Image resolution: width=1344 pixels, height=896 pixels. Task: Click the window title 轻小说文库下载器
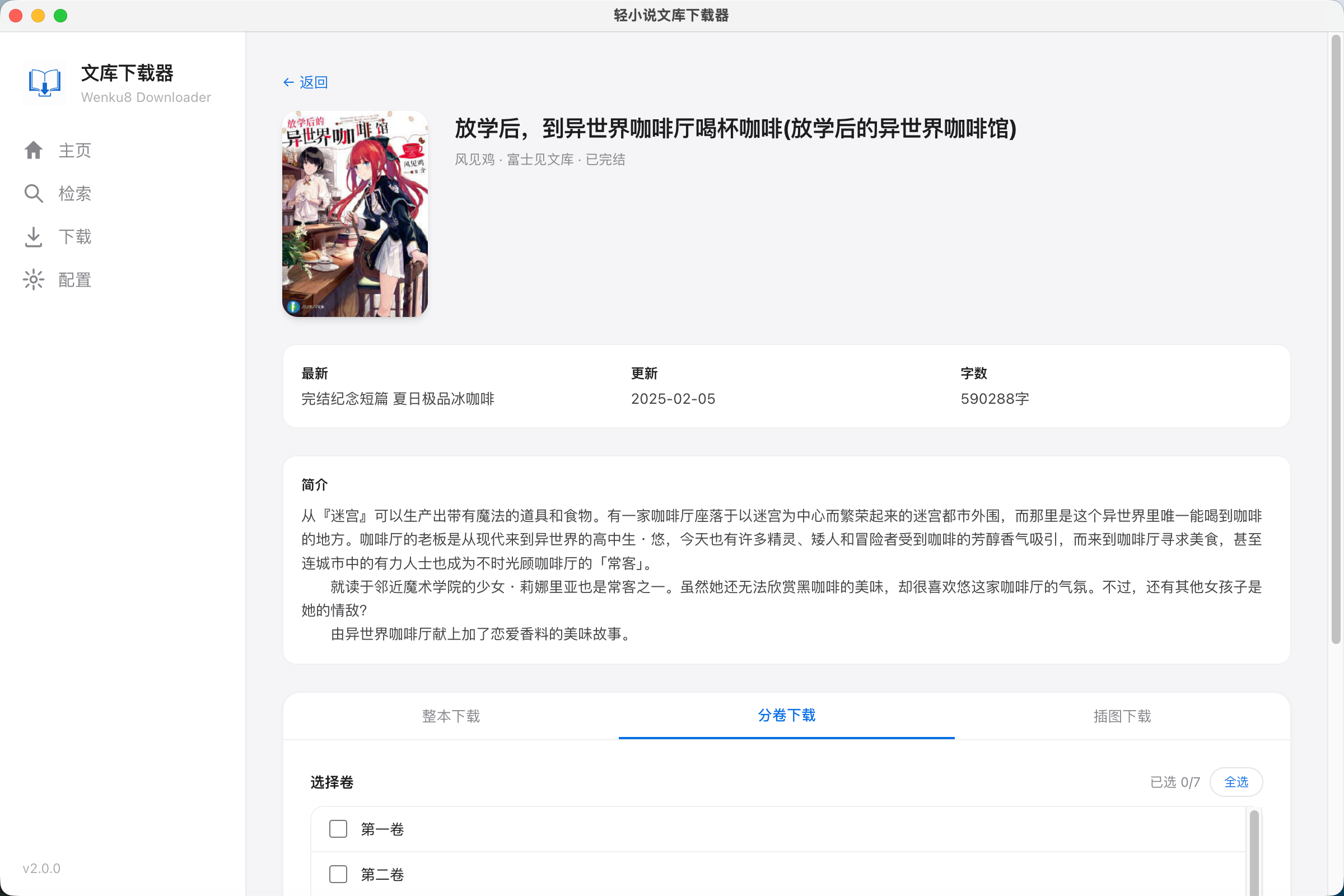coord(671,16)
